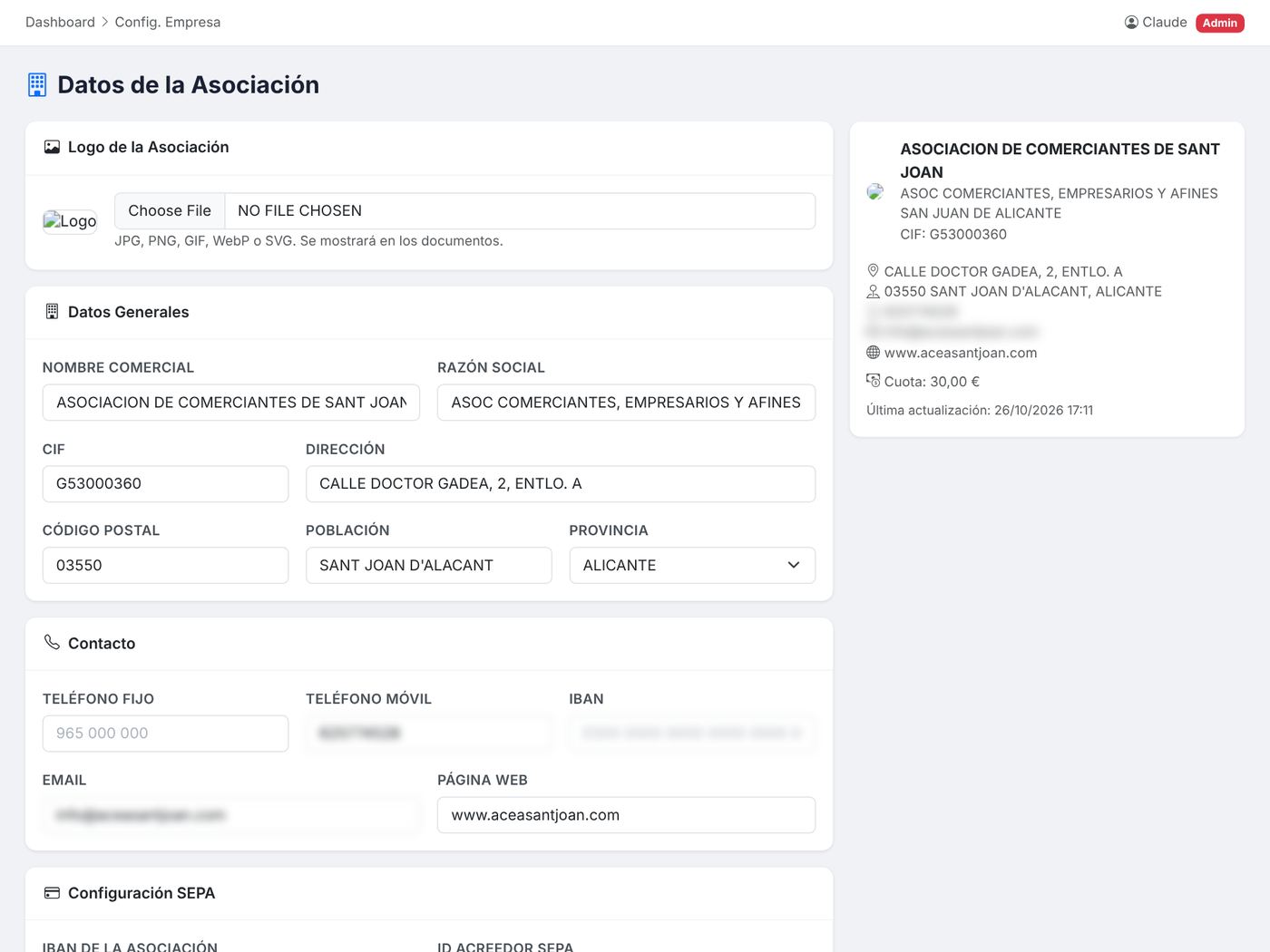
Task: Click the Teléfono Móvil field
Action: tap(428, 733)
